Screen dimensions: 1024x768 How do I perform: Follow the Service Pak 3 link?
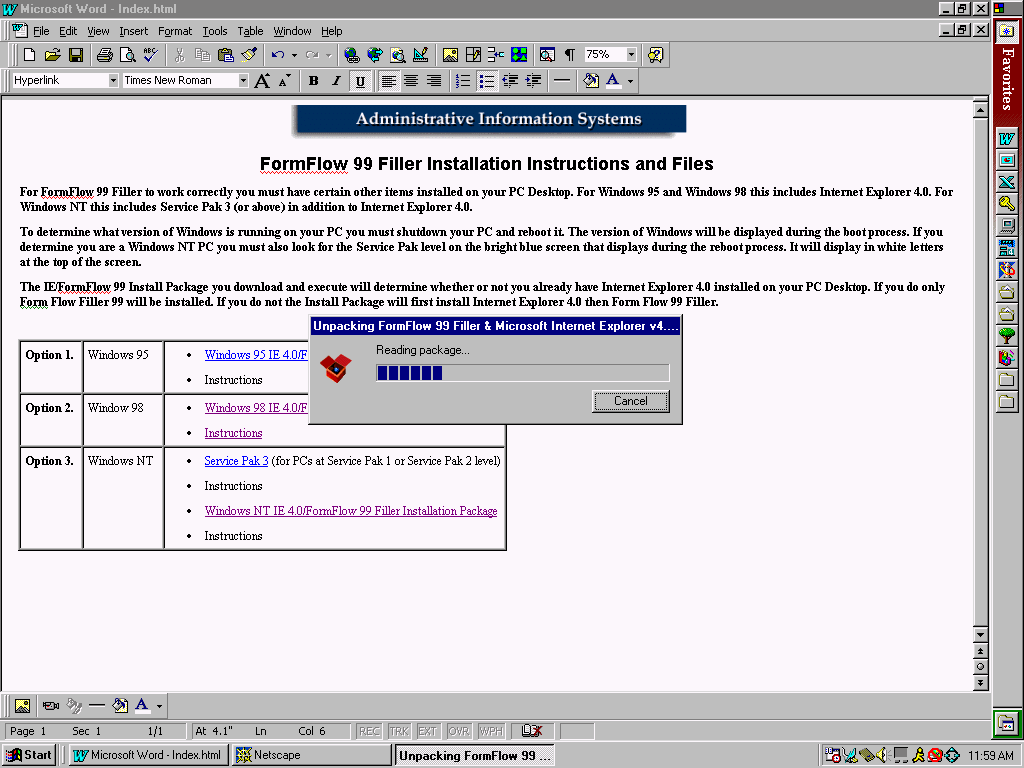click(236, 461)
